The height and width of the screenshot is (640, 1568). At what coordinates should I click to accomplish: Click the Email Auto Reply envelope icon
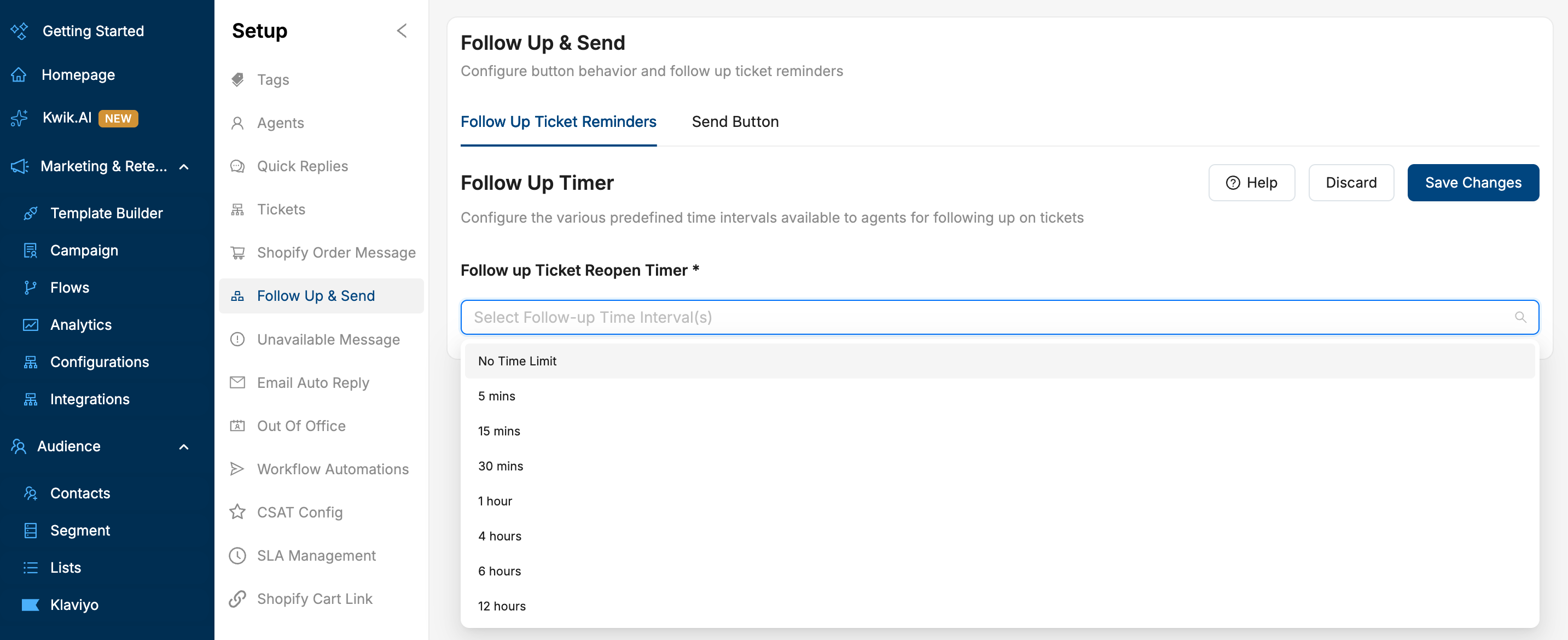[x=237, y=382]
